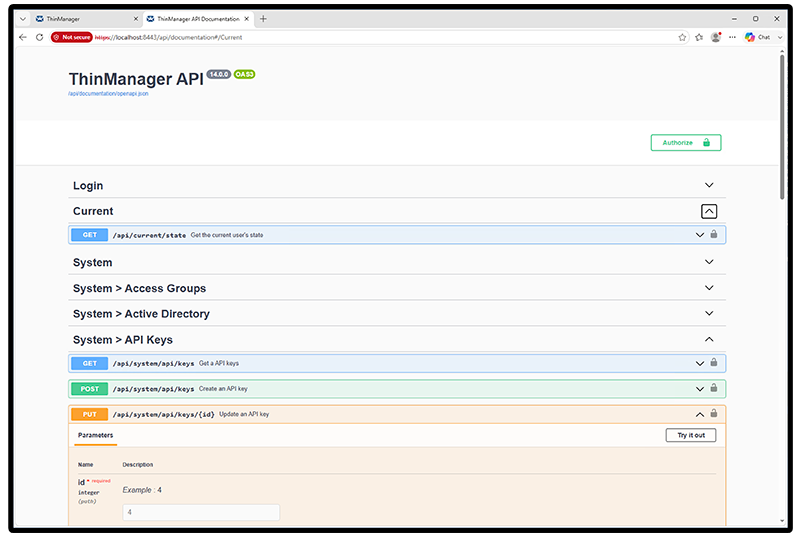
Task: Click the Description column header
Action: [x=138, y=465]
